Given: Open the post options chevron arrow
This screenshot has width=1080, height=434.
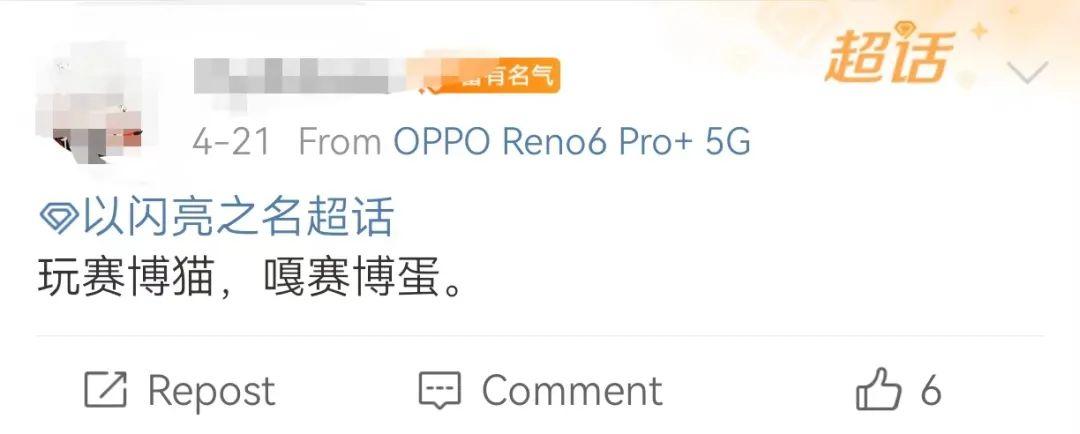Looking at the screenshot, I should 1027,72.
